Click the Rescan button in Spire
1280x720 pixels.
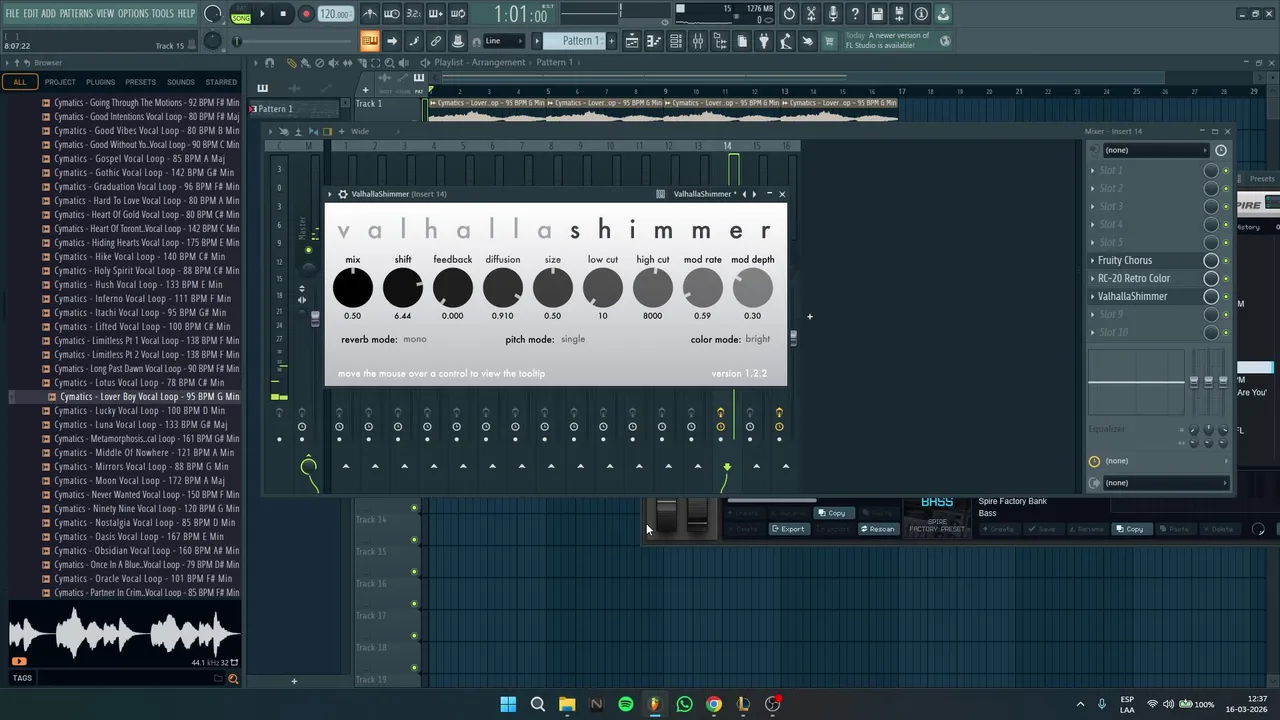click(877, 529)
